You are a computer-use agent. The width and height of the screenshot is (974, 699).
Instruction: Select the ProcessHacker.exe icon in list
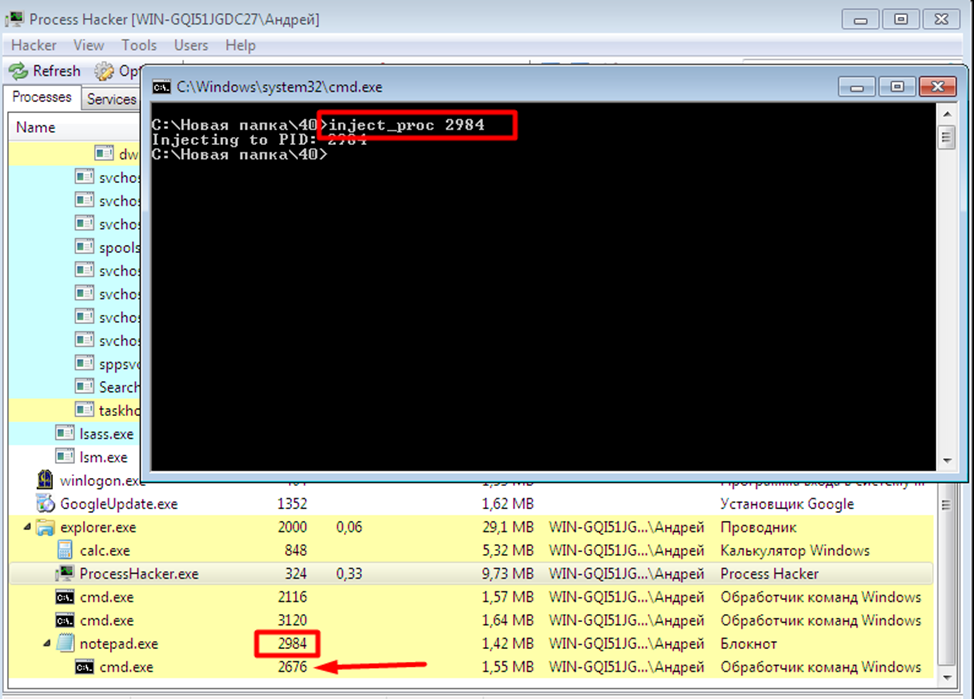point(65,573)
